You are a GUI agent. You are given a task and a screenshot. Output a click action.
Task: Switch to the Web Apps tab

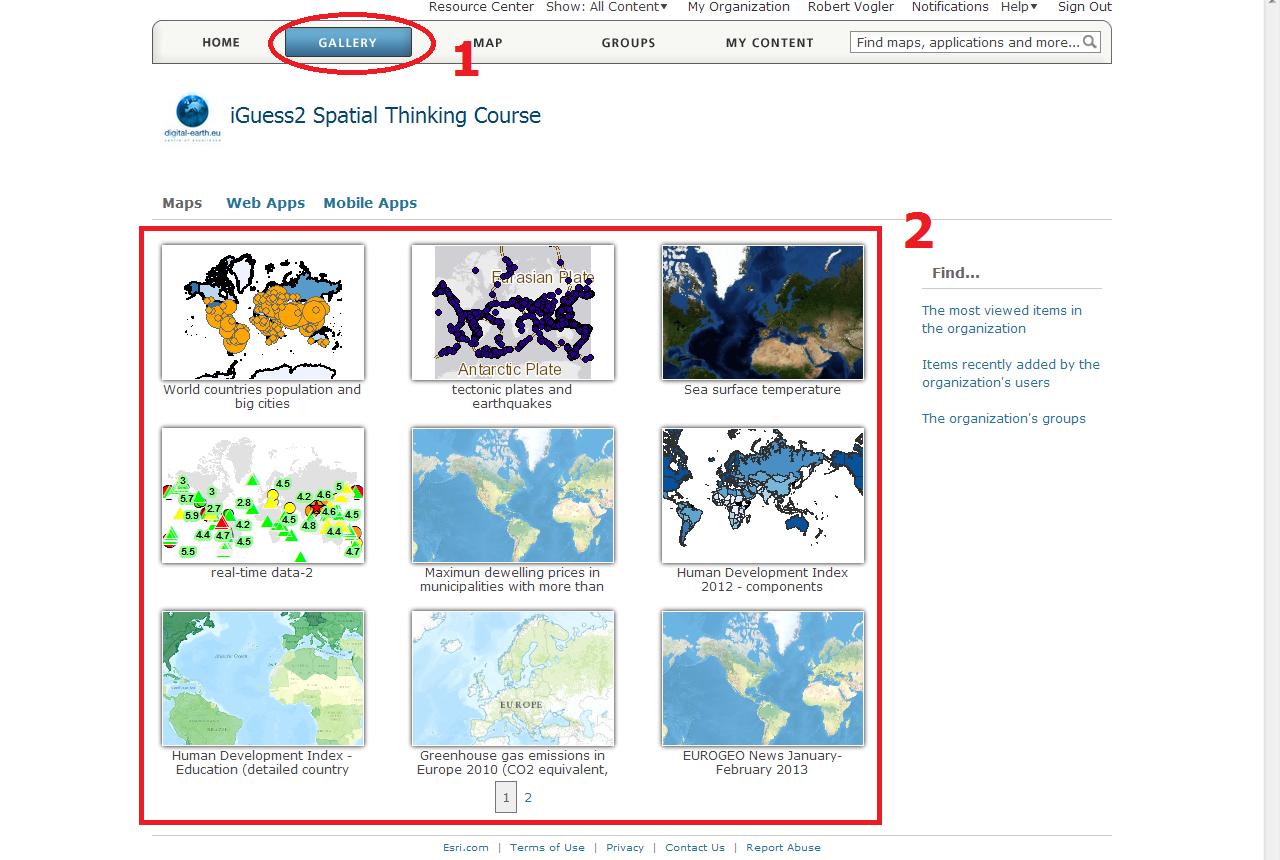(265, 203)
